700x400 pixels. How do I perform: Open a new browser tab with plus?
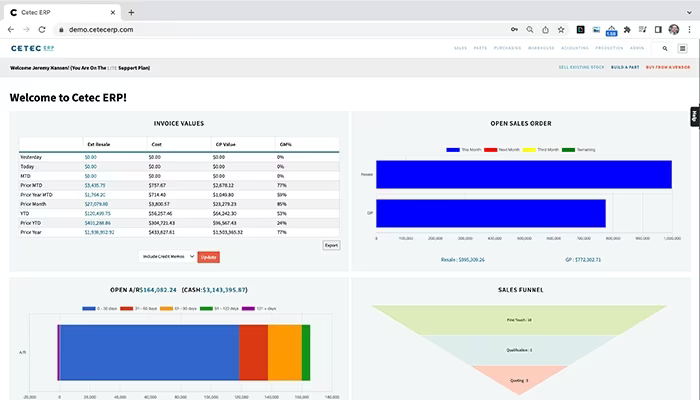coord(131,12)
